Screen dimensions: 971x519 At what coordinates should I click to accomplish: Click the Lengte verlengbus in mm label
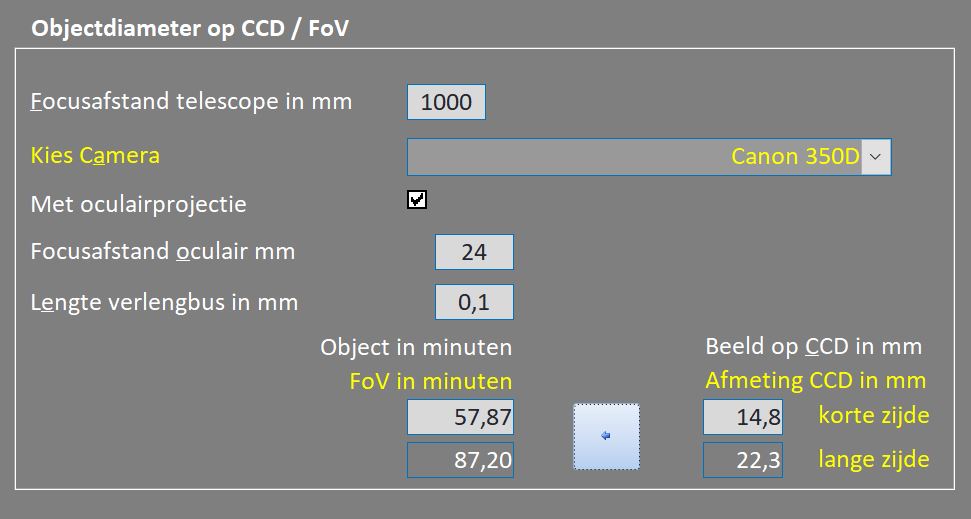165,303
